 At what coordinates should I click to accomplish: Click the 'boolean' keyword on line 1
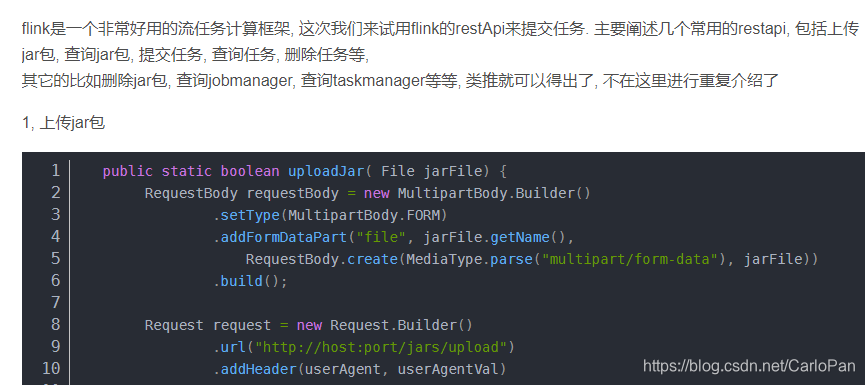(x=250, y=172)
